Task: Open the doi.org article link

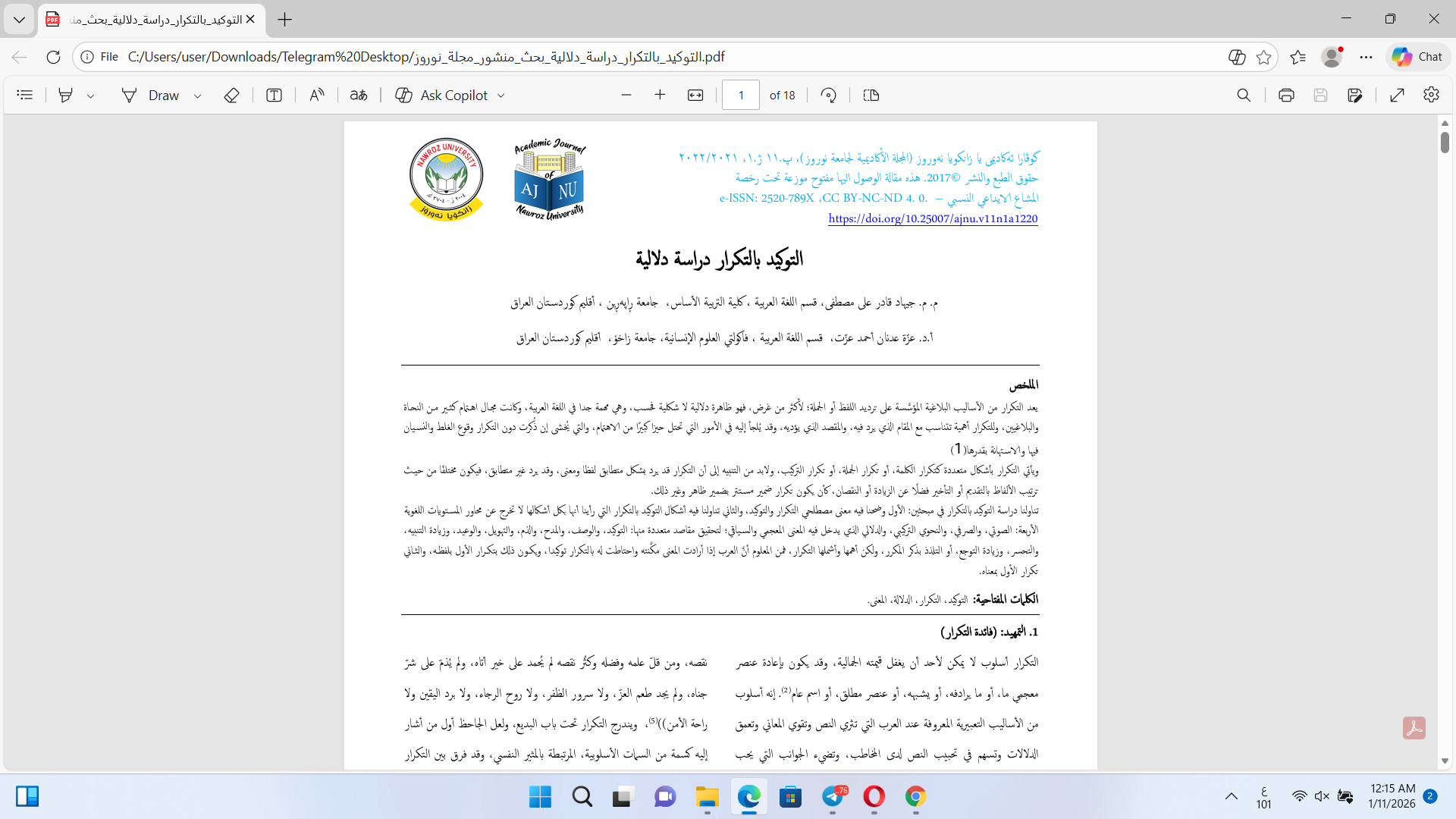Action: point(933,218)
